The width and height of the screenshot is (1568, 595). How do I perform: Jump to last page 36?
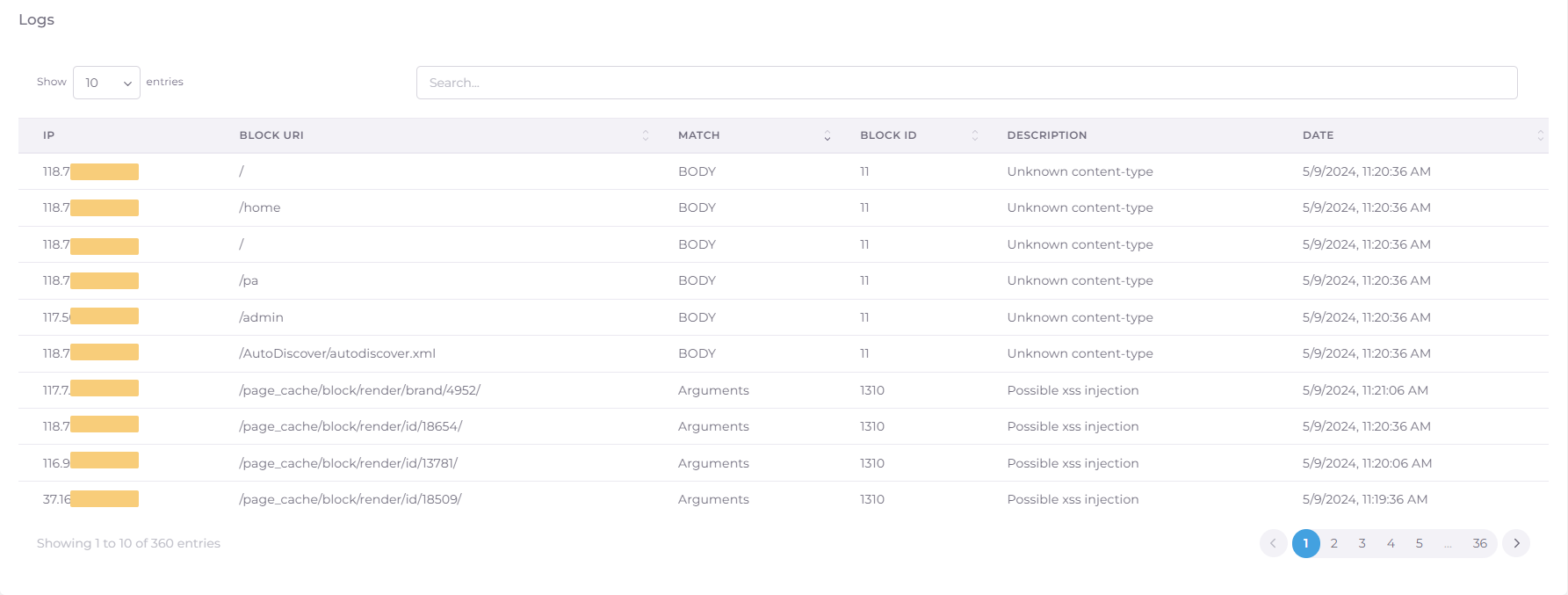click(1479, 543)
